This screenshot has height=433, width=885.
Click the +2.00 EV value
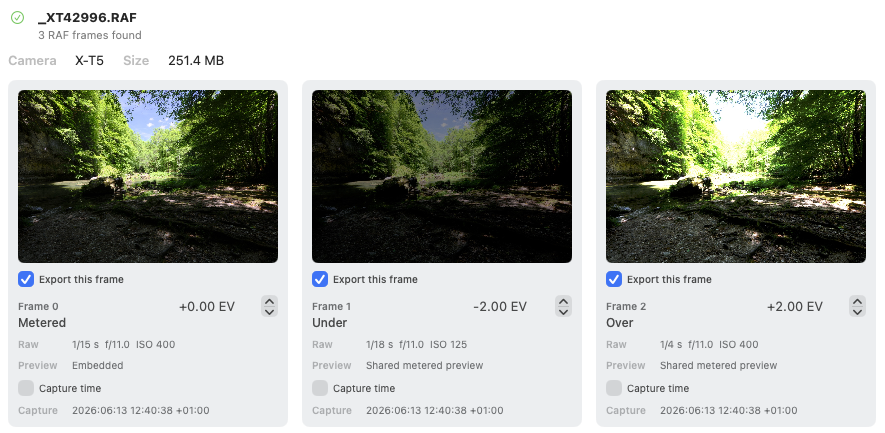pyautogui.click(x=795, y=307)
